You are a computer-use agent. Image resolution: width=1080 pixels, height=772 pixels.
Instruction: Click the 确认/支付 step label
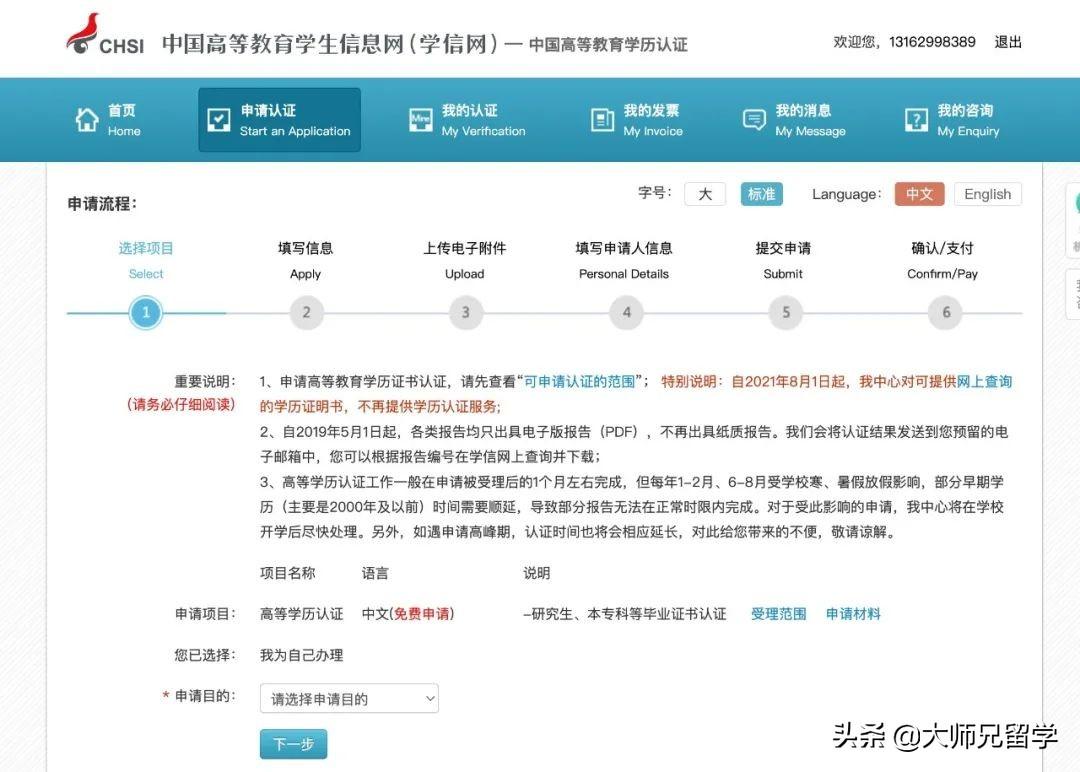(x=942, y=260)
